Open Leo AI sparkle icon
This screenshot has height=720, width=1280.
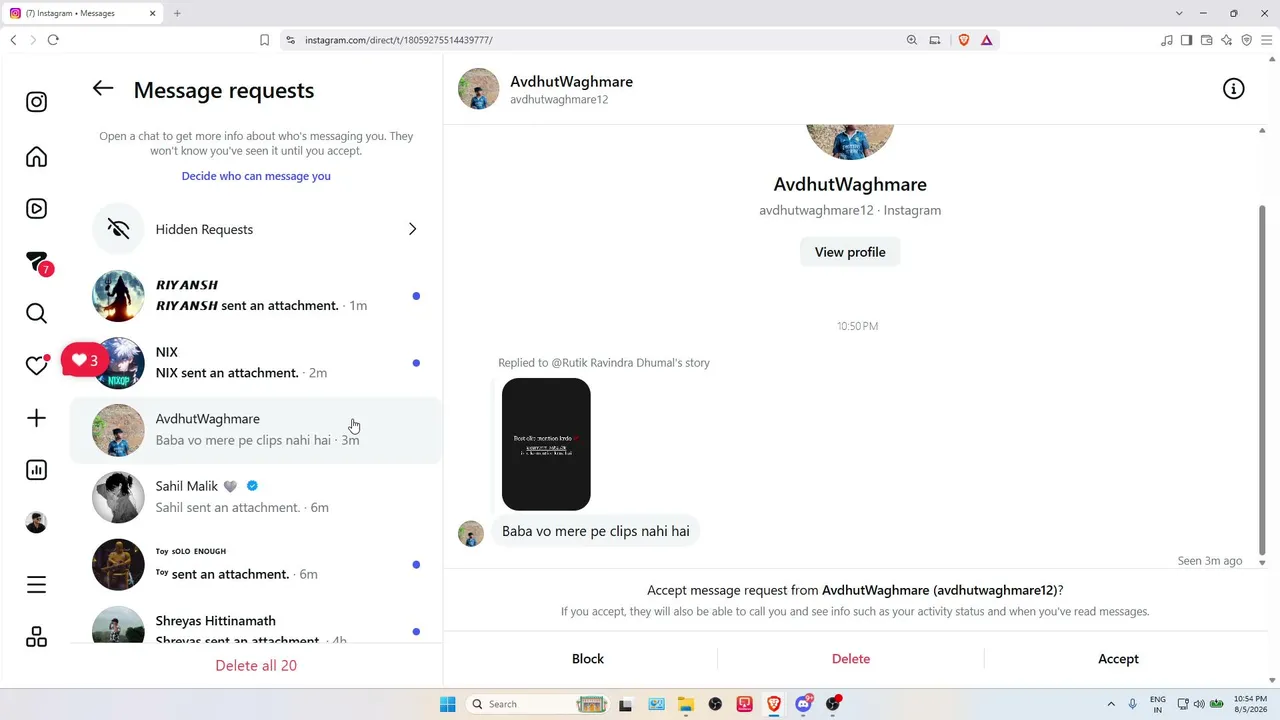point(1226,40)
